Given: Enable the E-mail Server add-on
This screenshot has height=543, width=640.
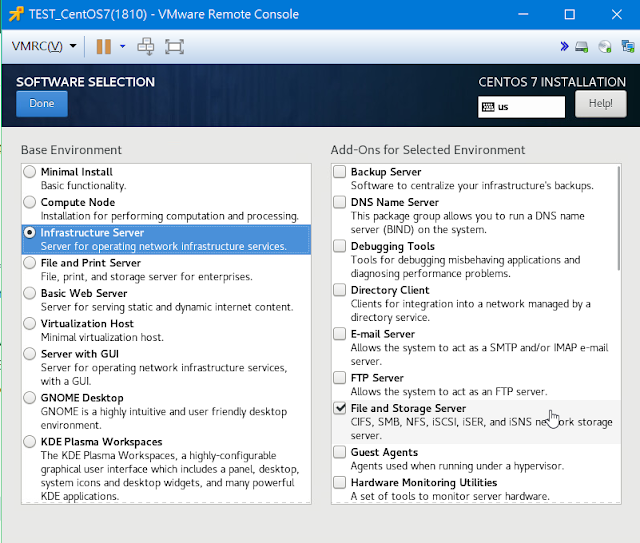Looking at the screenshot, I should [x=340, y=334].
